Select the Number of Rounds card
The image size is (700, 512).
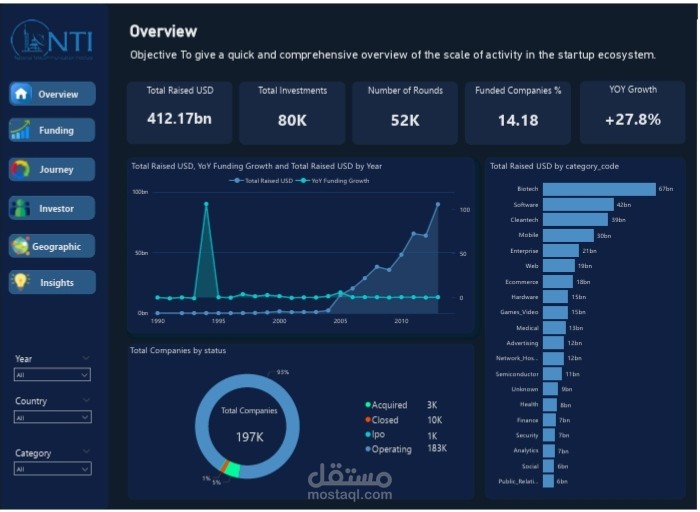tap(405, 112)
